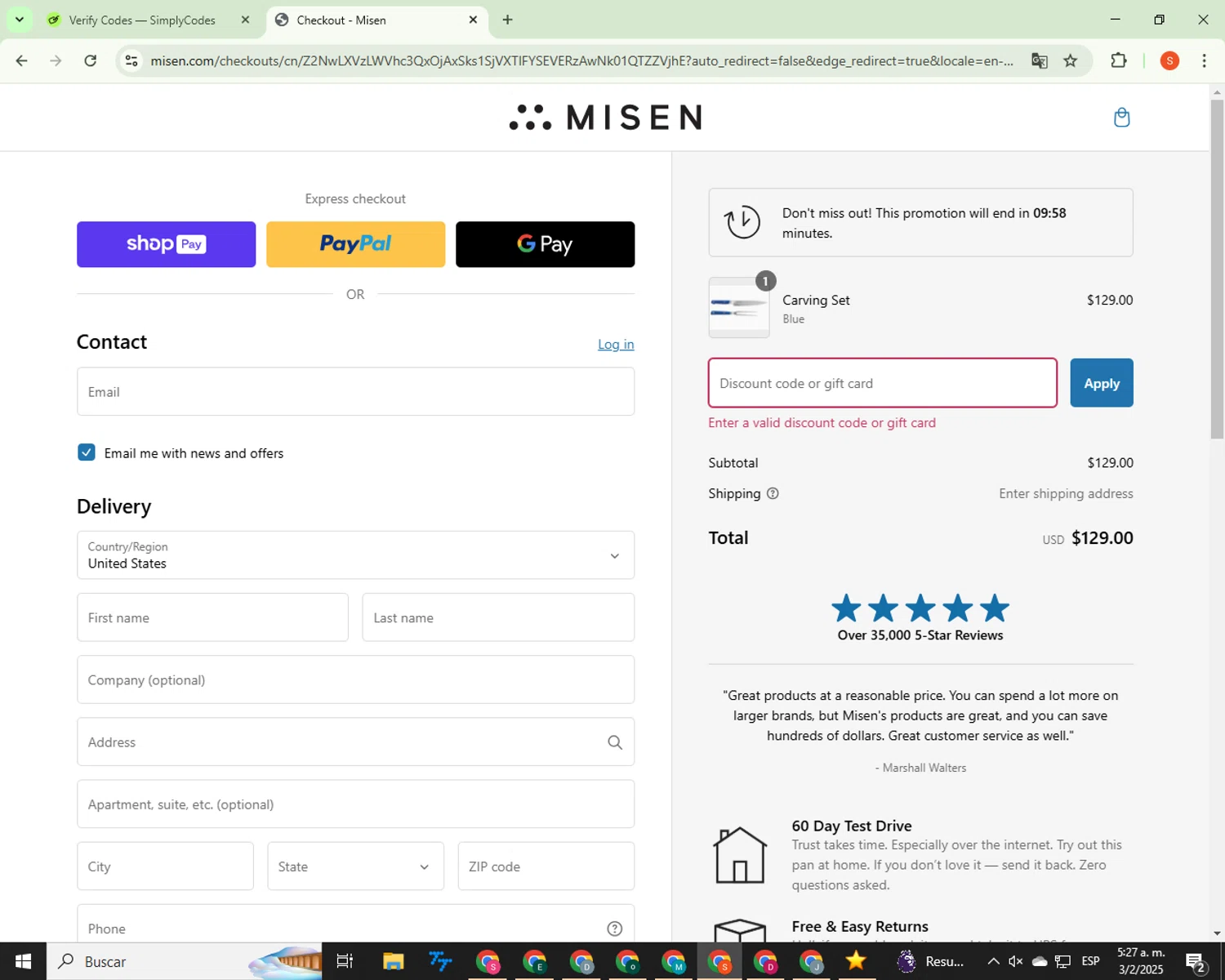Screen dimensions: 1225x980
Task: Click the Resu... taskbar app
Action: pos(930,961)
